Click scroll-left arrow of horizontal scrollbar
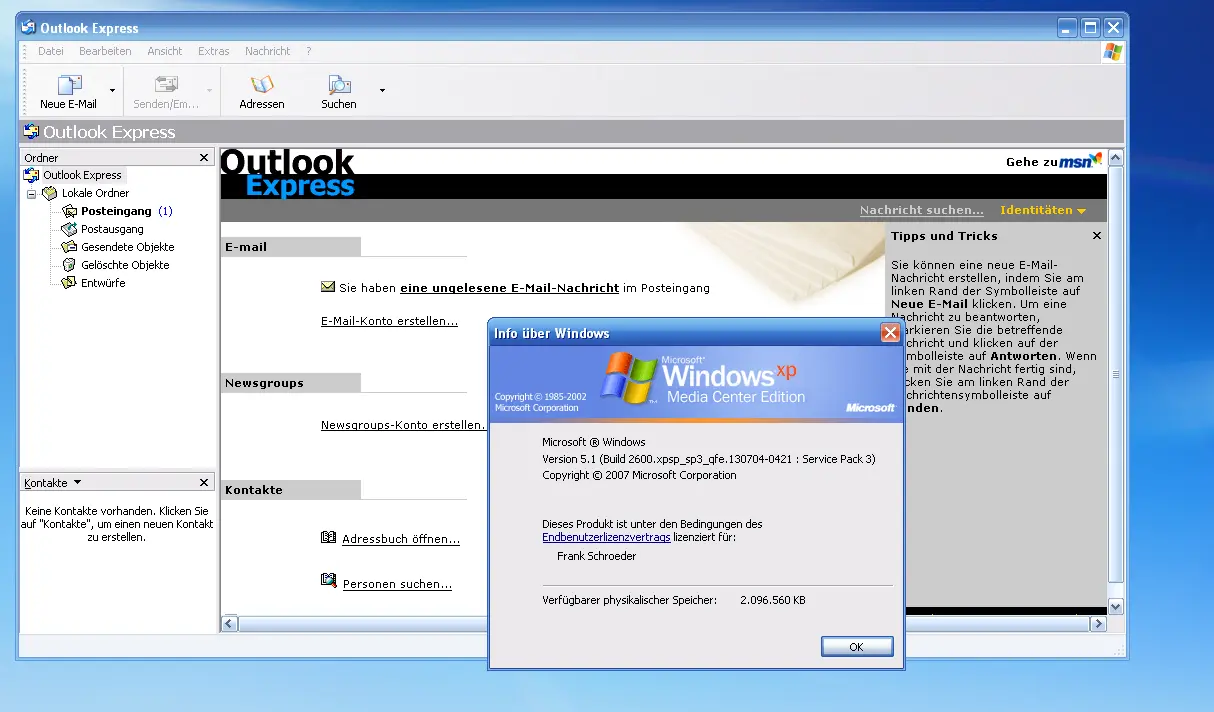Viewport: 1214px width, 712px height. 230,624
